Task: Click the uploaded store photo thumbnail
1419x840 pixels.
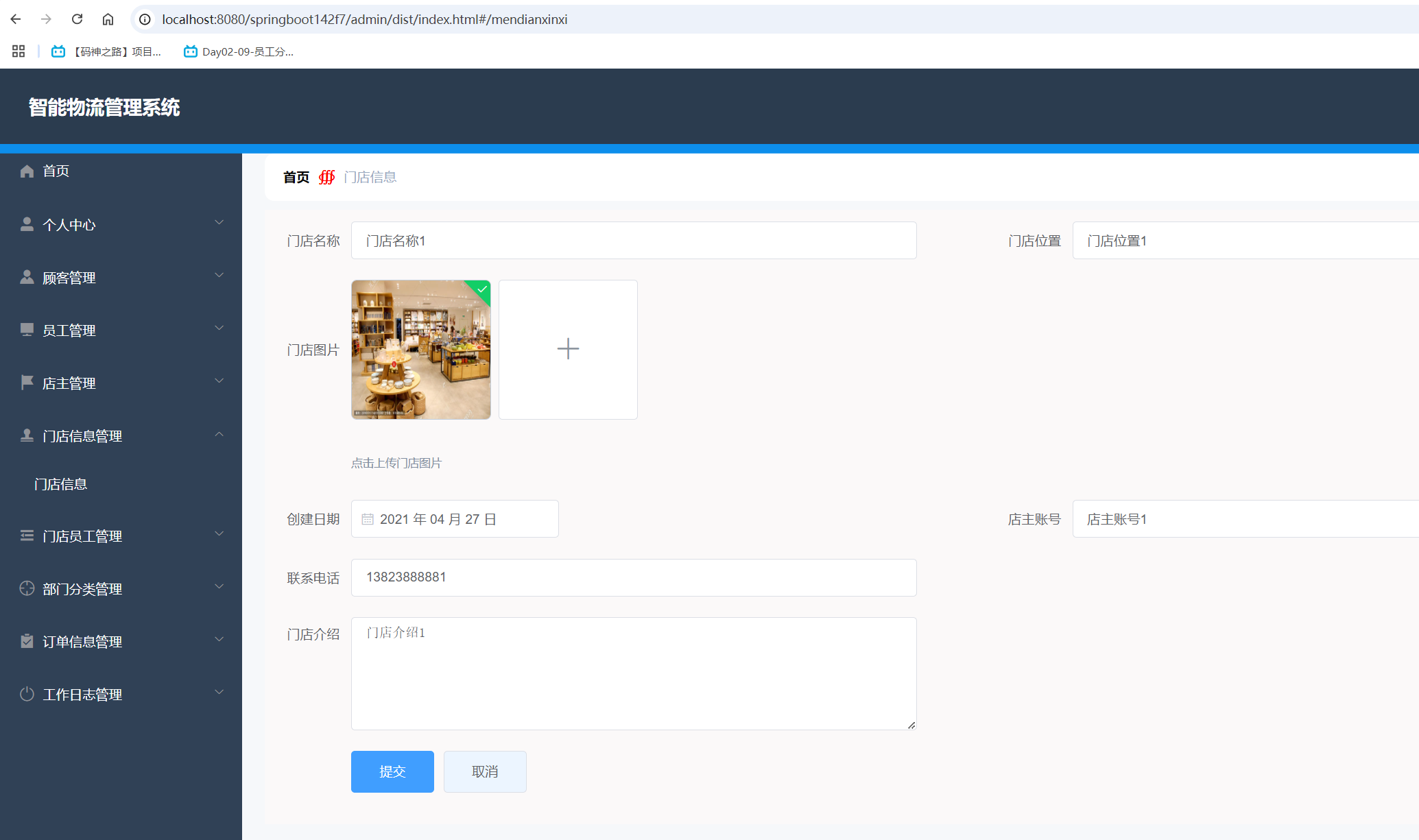Action: click(x=421, y=349)
